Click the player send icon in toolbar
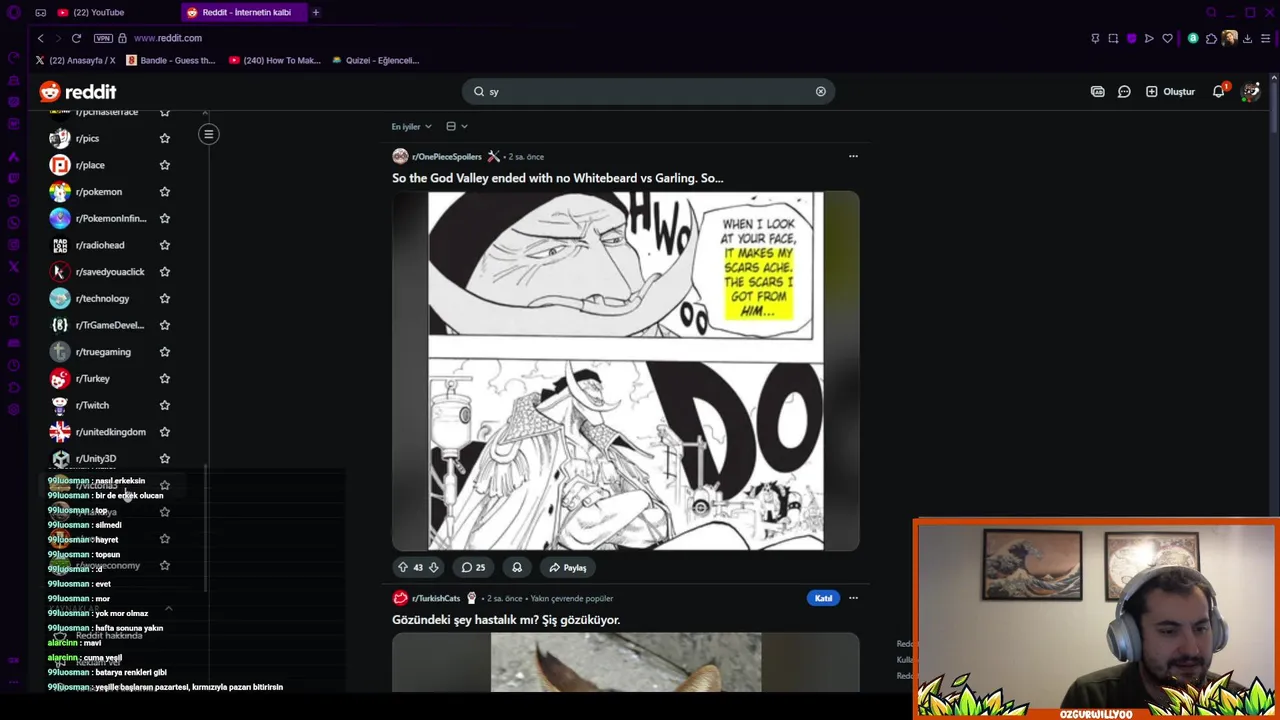The height and width of the screenshot is (720, 1280). pyautogui.click(x=1149, y=38)
